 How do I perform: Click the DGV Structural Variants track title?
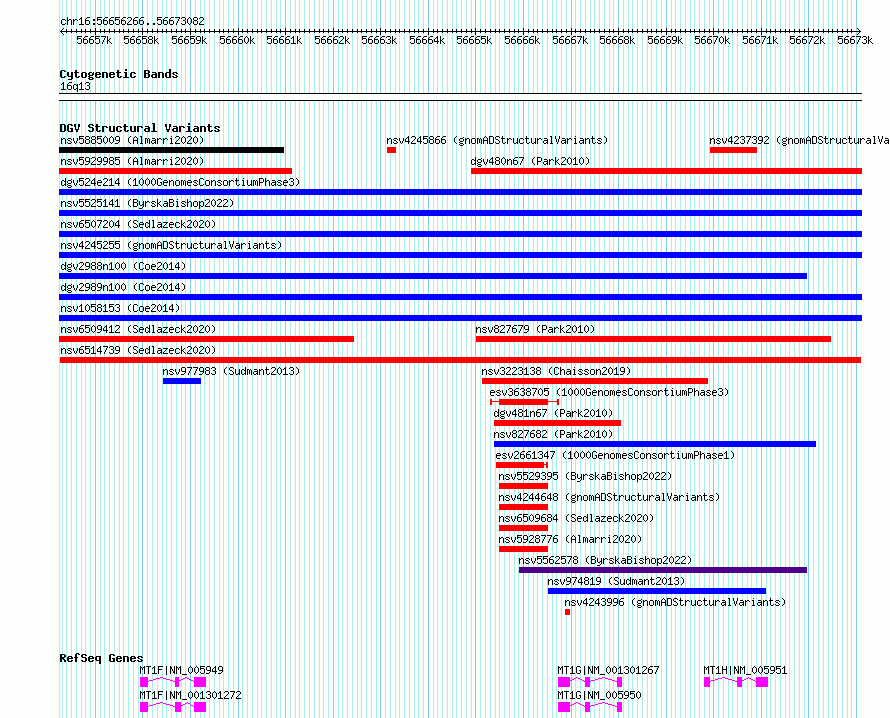coord(140,128)
